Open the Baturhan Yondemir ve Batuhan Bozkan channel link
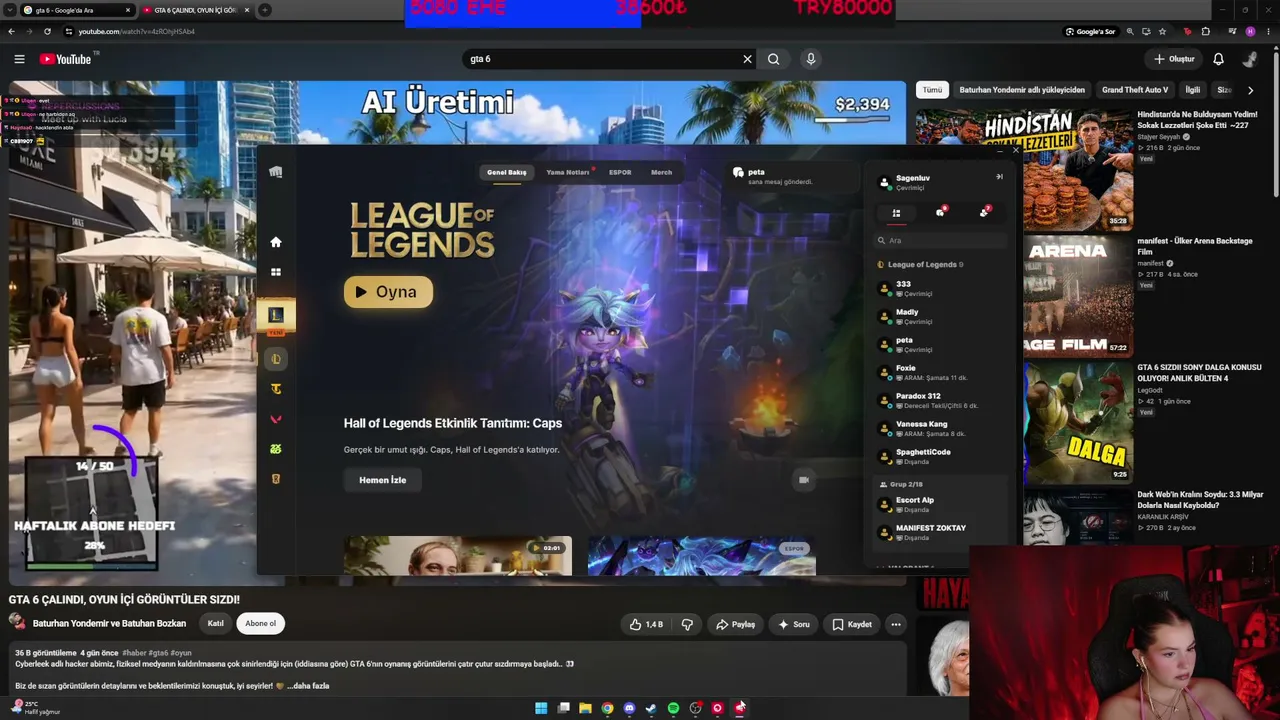The image size is (1280, 720). tap(109, 624)
